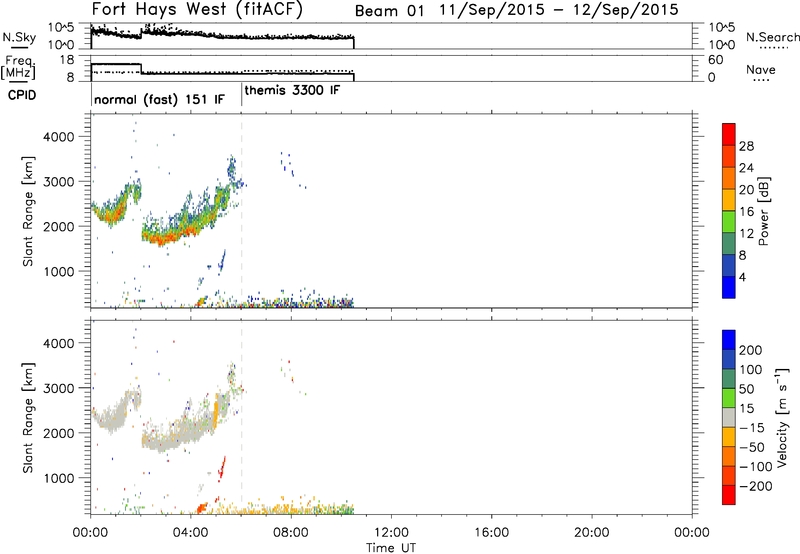The image size is (800, 554).
Task: Click the 'CPID' row label
Action: [22, 95]
